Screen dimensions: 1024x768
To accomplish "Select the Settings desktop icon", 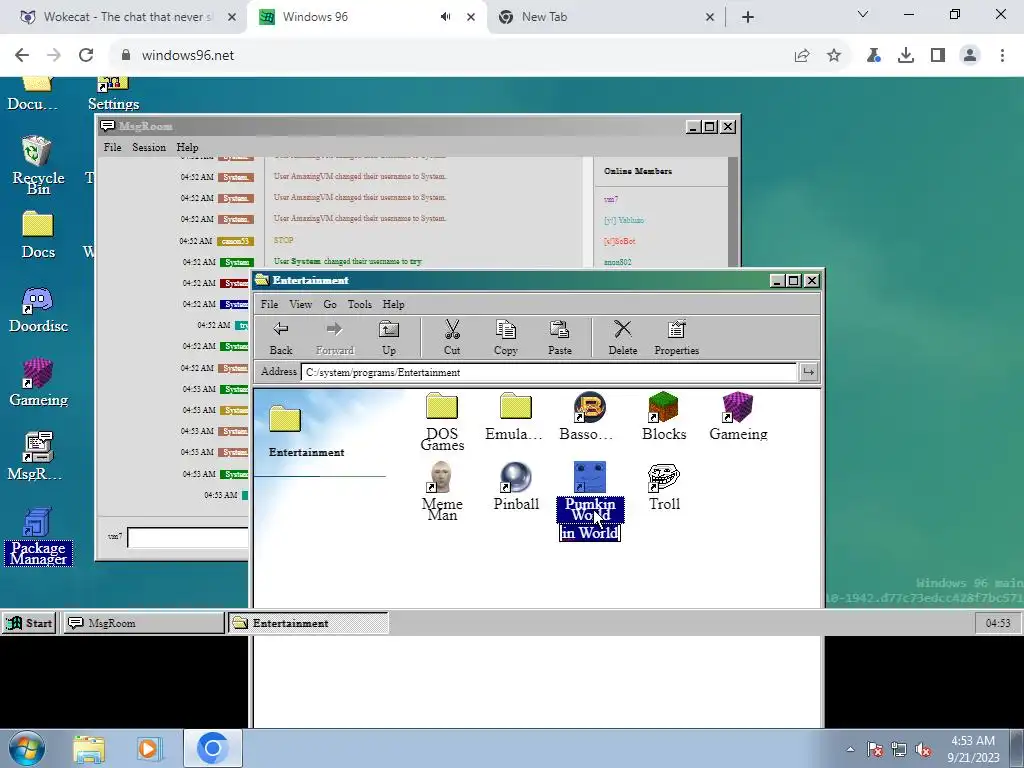I will [113, 95].
